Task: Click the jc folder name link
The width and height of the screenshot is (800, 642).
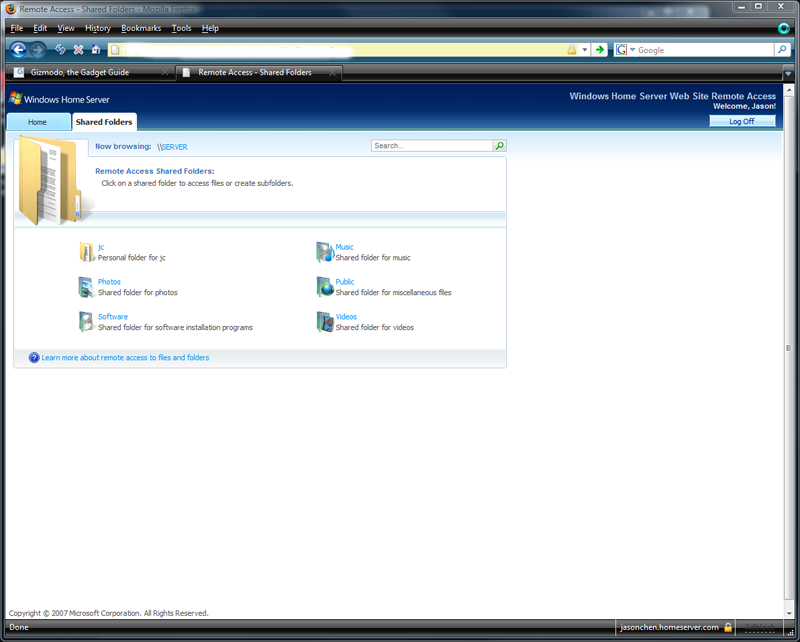Action: pyautogui.click(x=101, y=247)
